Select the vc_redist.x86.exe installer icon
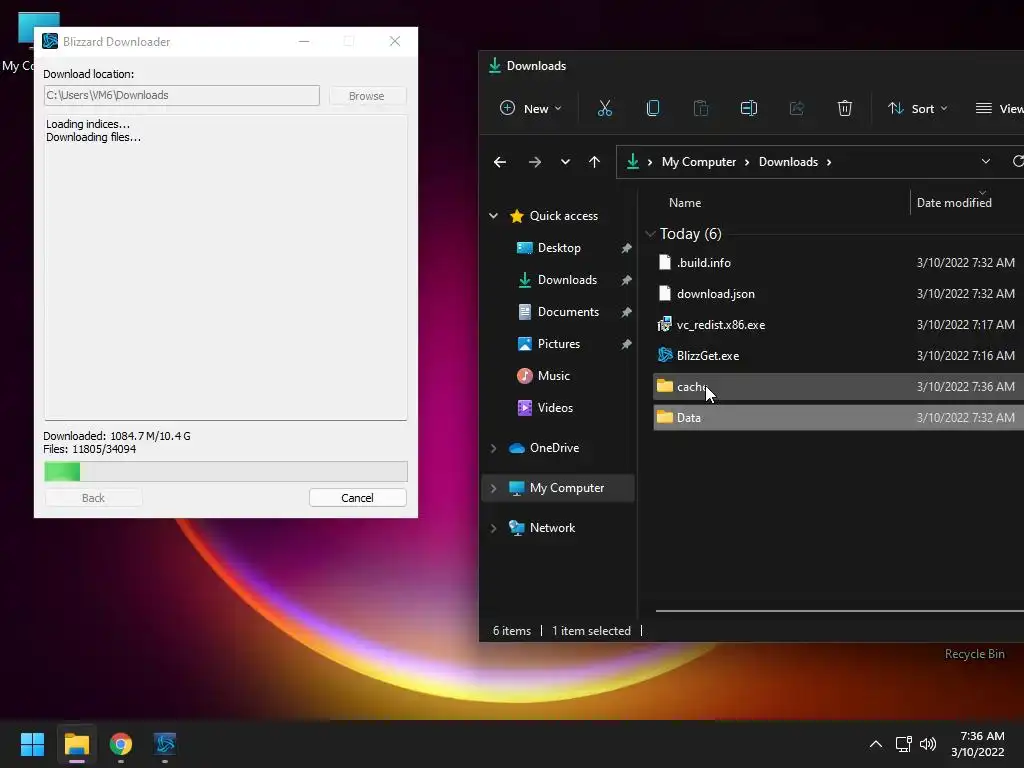 665,325
